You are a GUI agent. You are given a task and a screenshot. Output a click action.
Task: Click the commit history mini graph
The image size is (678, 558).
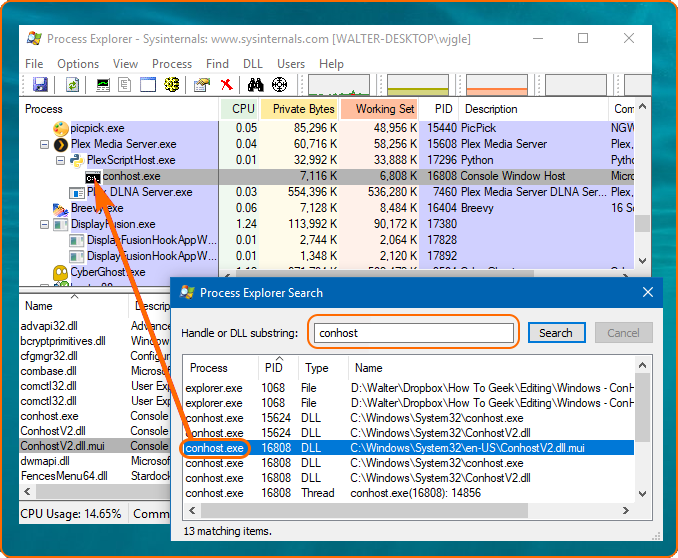pyautogui.click(x=418, y=85)
